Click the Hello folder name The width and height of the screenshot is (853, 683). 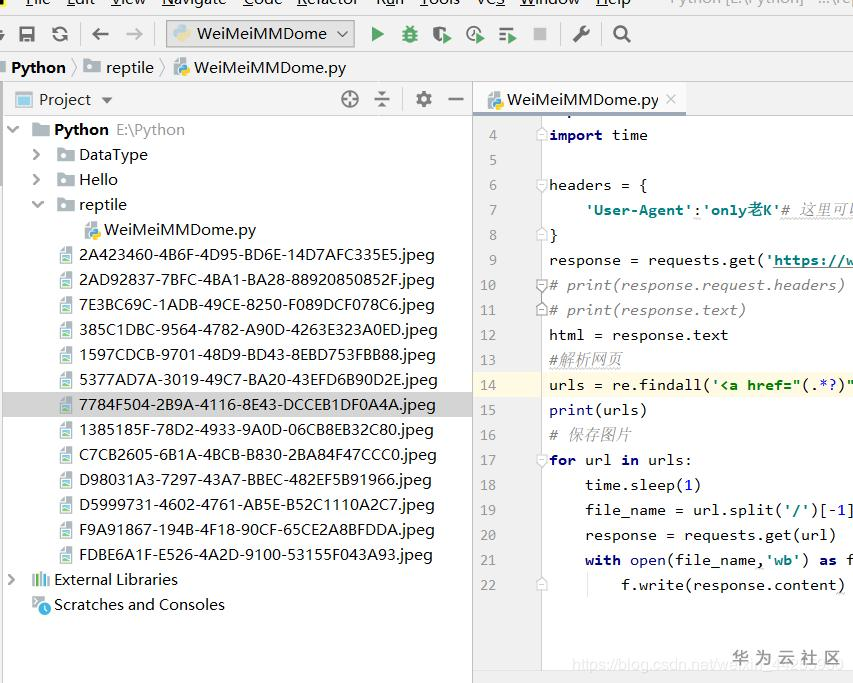point(98,179)
